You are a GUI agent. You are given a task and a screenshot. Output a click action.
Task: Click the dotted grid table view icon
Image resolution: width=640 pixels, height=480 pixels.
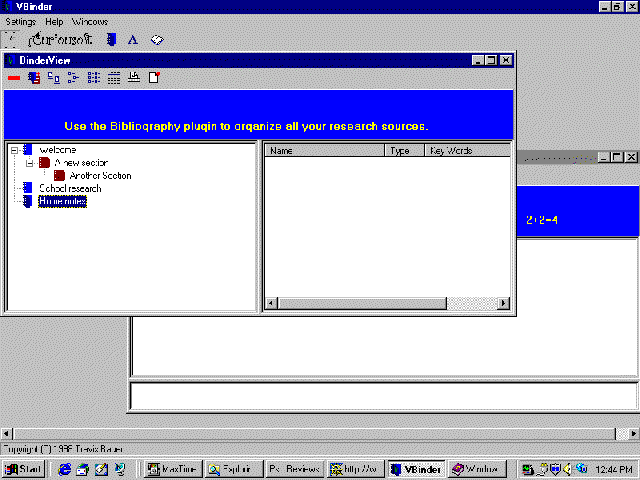114,77
